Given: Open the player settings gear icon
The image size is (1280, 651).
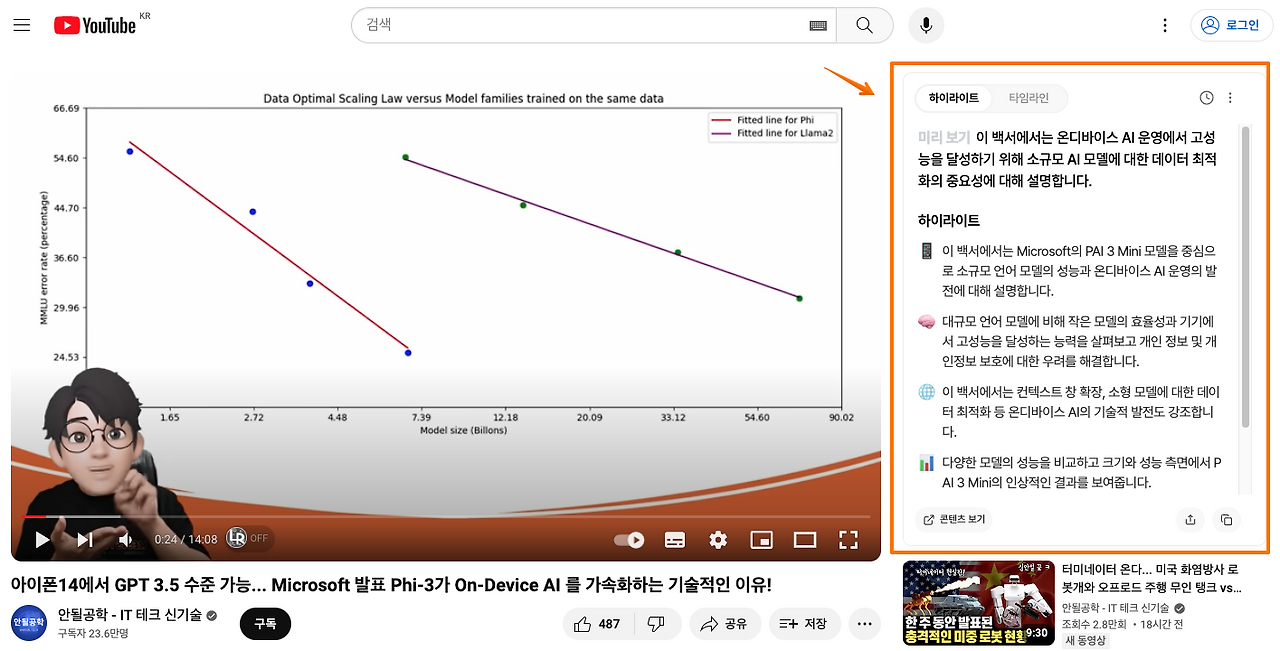Looking at the screenshot, I should click(718, 539).
